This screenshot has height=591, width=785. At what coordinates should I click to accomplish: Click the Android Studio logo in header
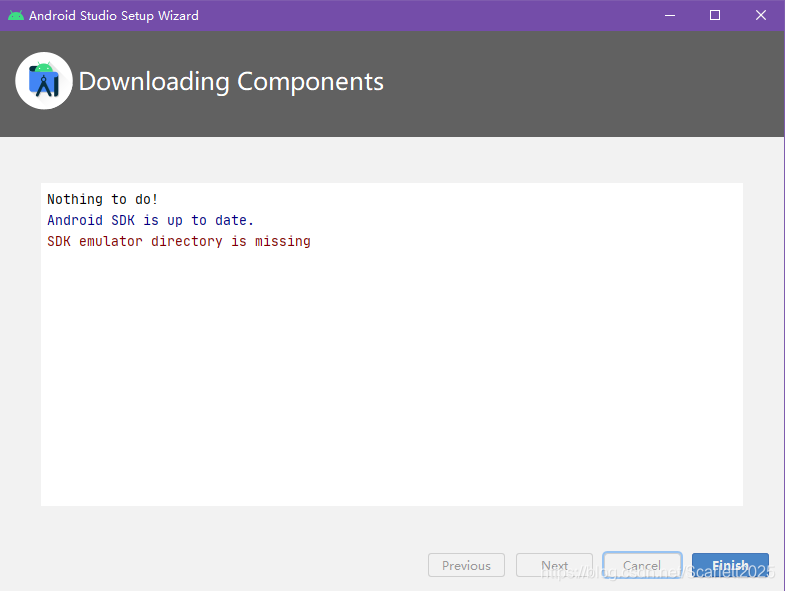point(44,81)
